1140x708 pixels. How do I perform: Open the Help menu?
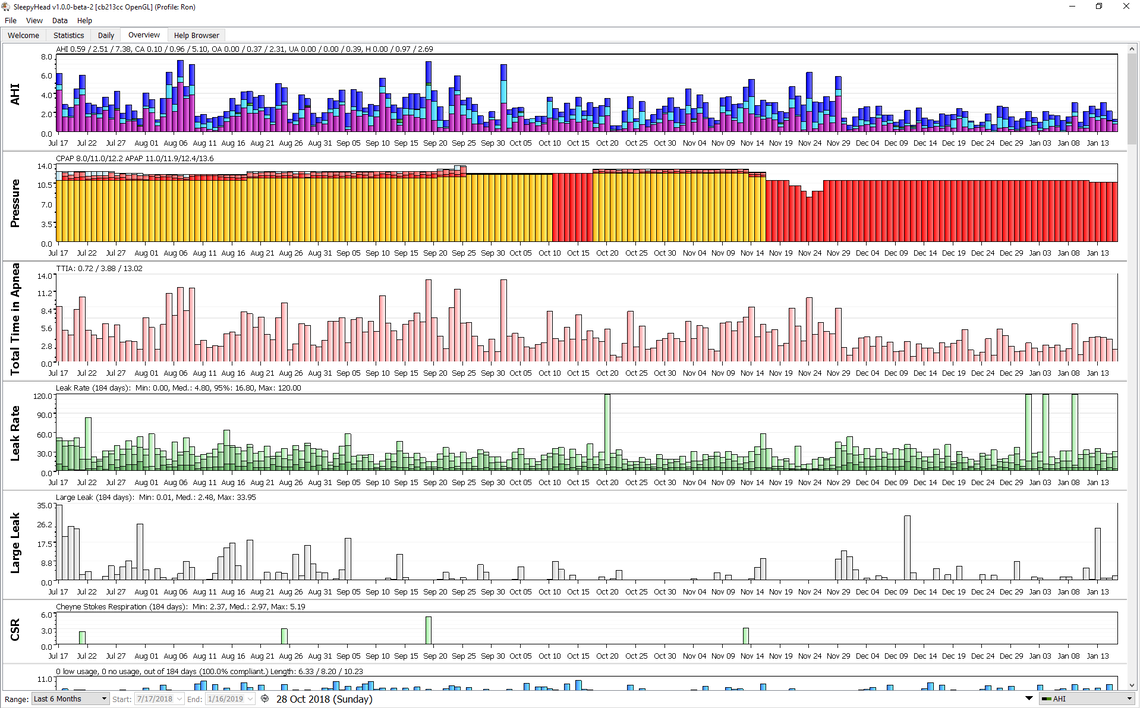point(85,20)
